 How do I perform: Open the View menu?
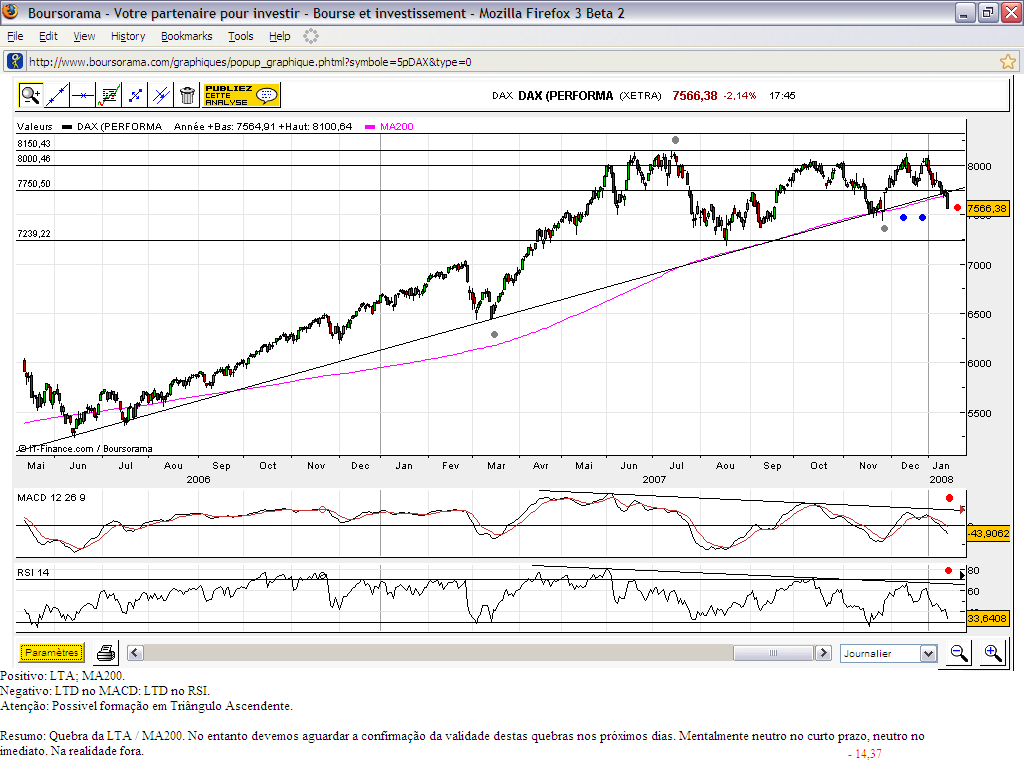point(84,37)
